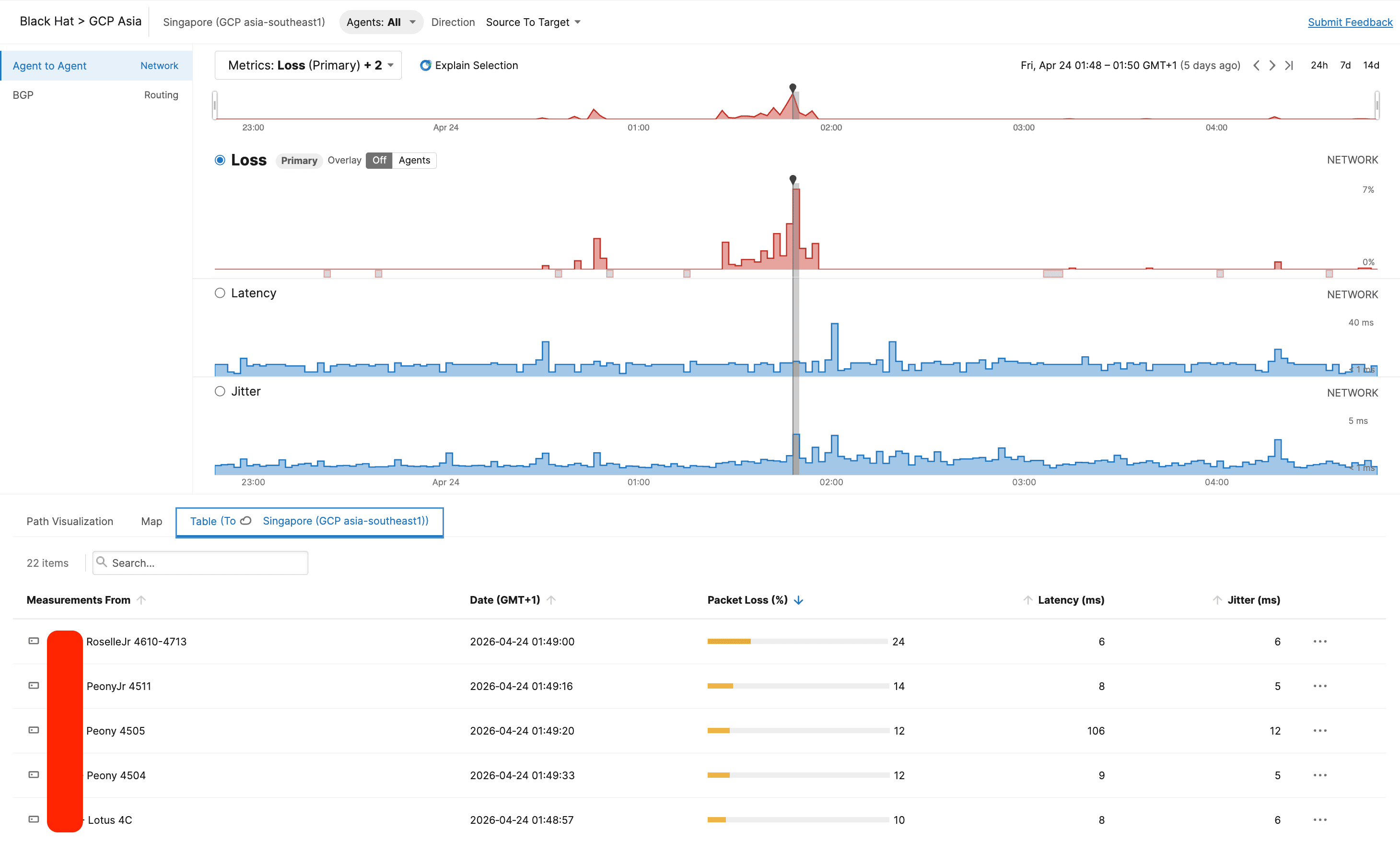This screenshot has height=842, width=1400.
Task: Click selected time marker on Loss chart
Action: pyautogui.click(x=793, y=180)
